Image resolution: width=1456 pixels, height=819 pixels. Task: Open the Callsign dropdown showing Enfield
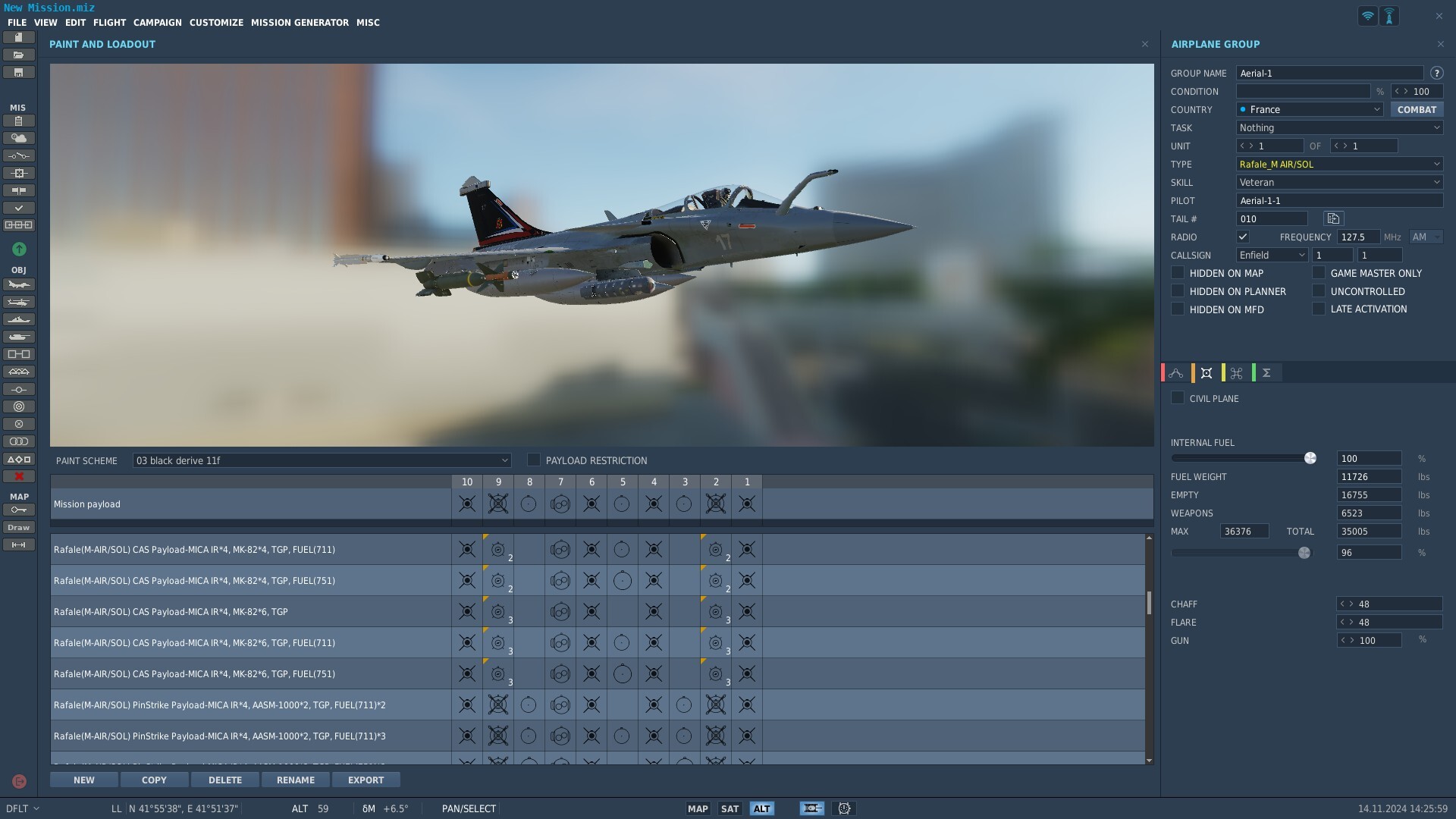pyautogui.click(x=1272, y=255)
